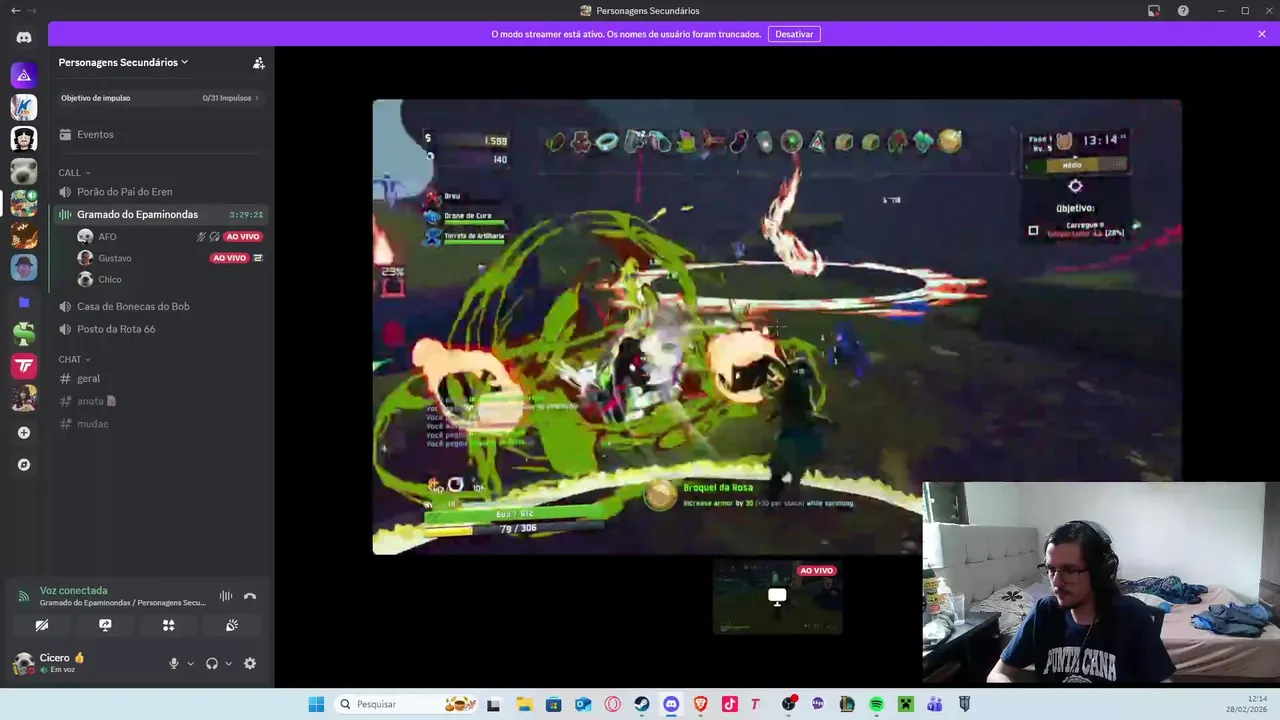Viewport: 1280px width, 720px height.
Task: Click the connection signal icon
Action: tap(23, 596)
